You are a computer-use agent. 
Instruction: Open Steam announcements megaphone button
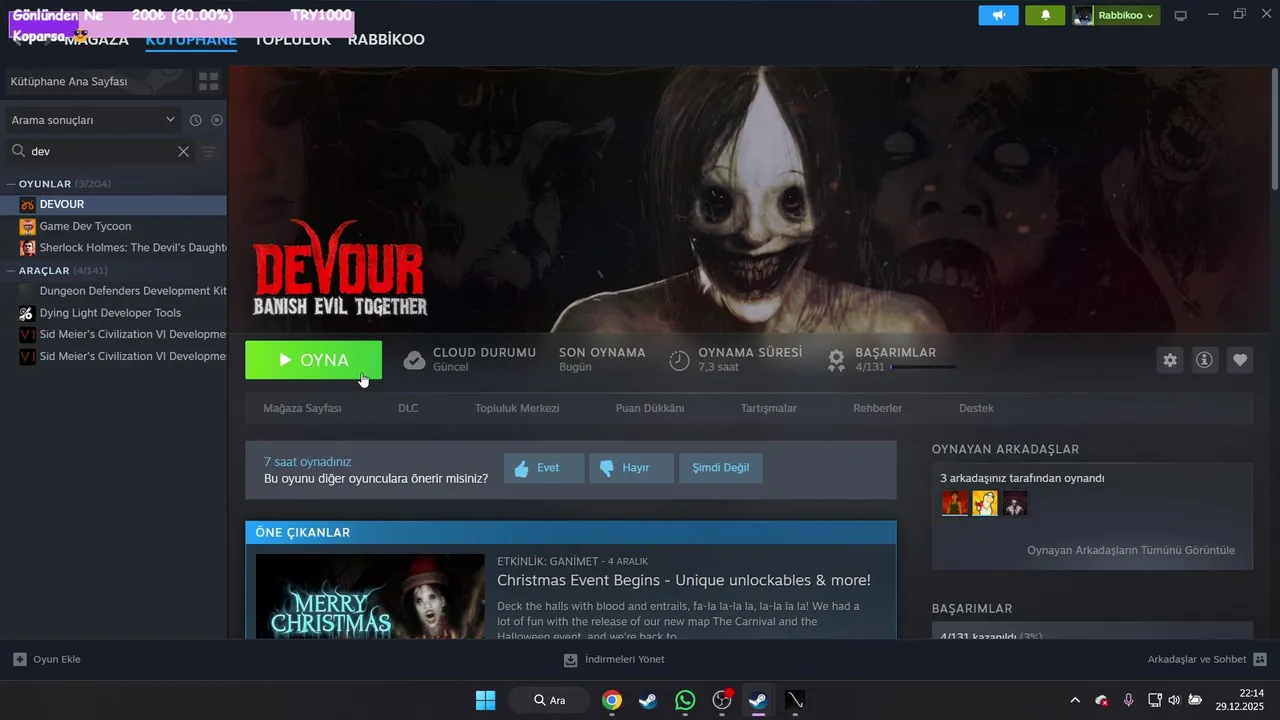point(998,15)
